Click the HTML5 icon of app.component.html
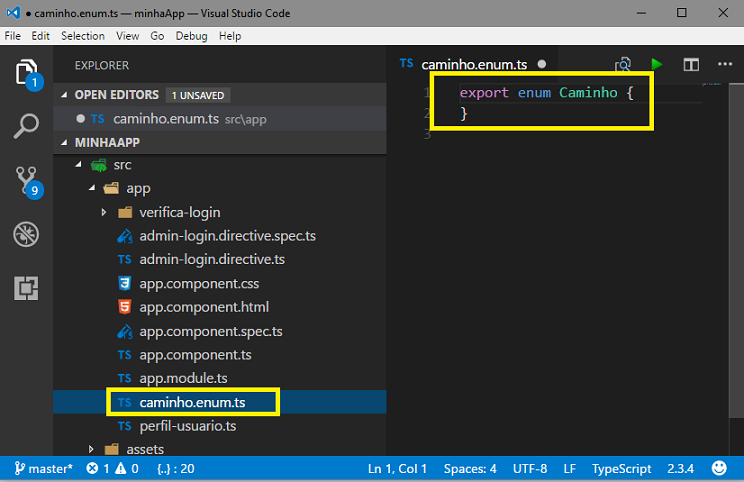The height and width of the screenshot is (482, 744). pyautogui.click(x=124, y=307)
